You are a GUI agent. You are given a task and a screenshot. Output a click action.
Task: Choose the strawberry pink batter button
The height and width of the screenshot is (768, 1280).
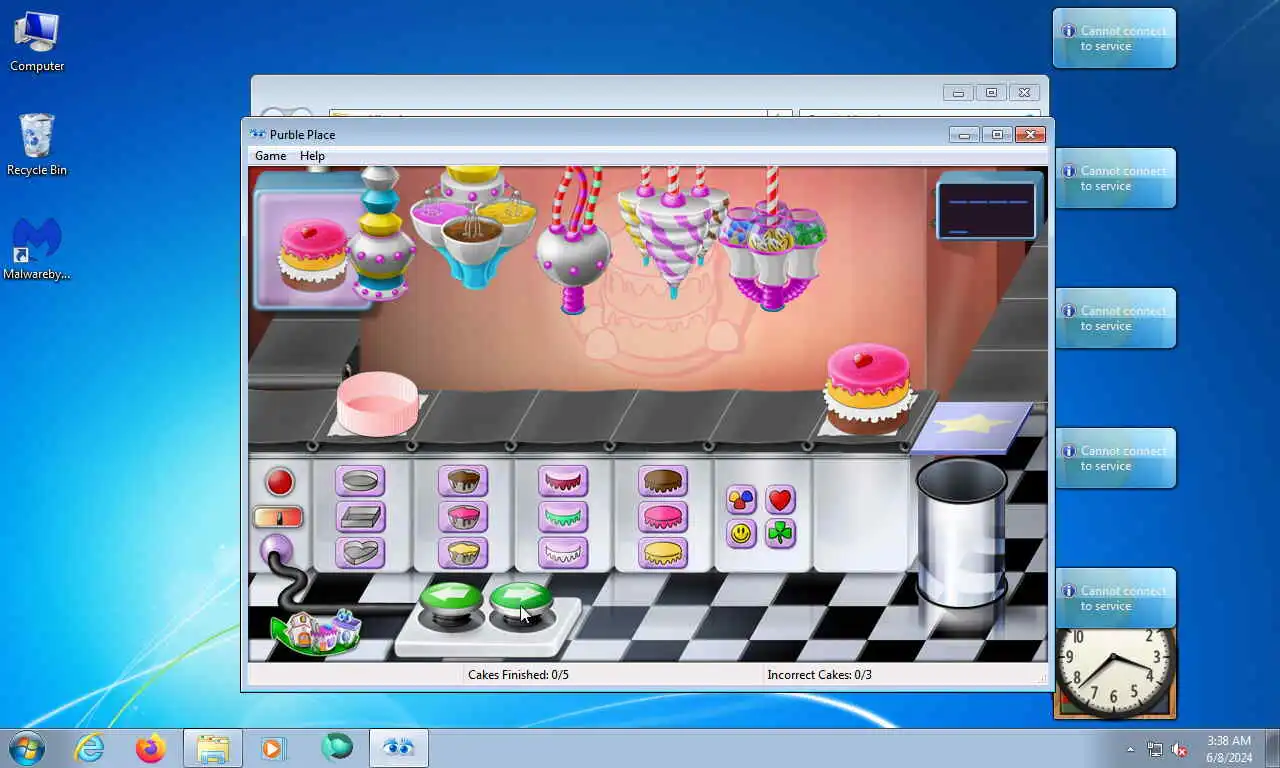tap(463, 517)
